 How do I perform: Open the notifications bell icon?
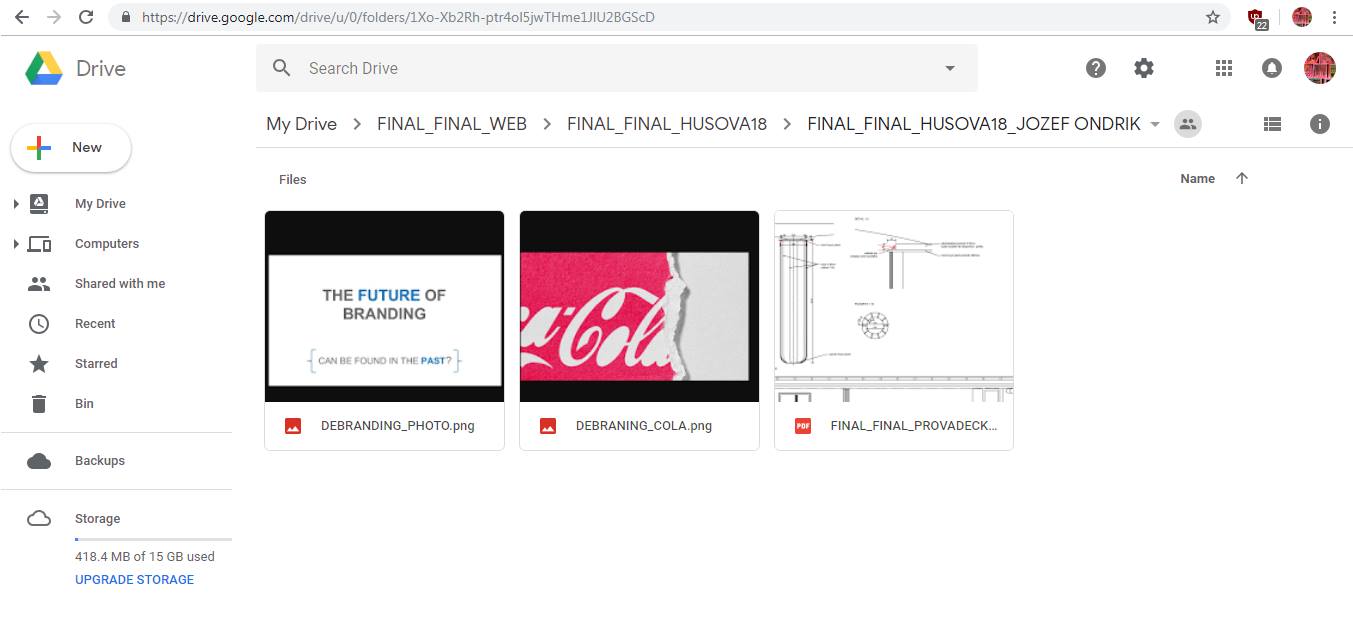(1272, 68)
